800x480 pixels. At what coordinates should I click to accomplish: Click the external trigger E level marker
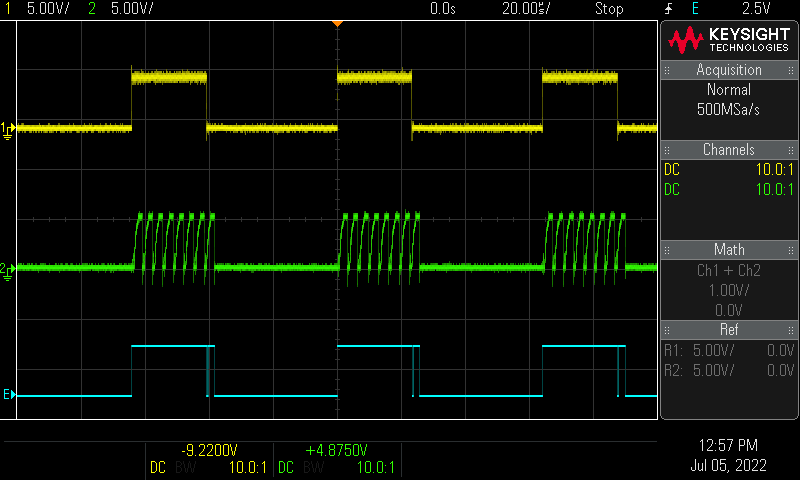(x=9, y=394)
